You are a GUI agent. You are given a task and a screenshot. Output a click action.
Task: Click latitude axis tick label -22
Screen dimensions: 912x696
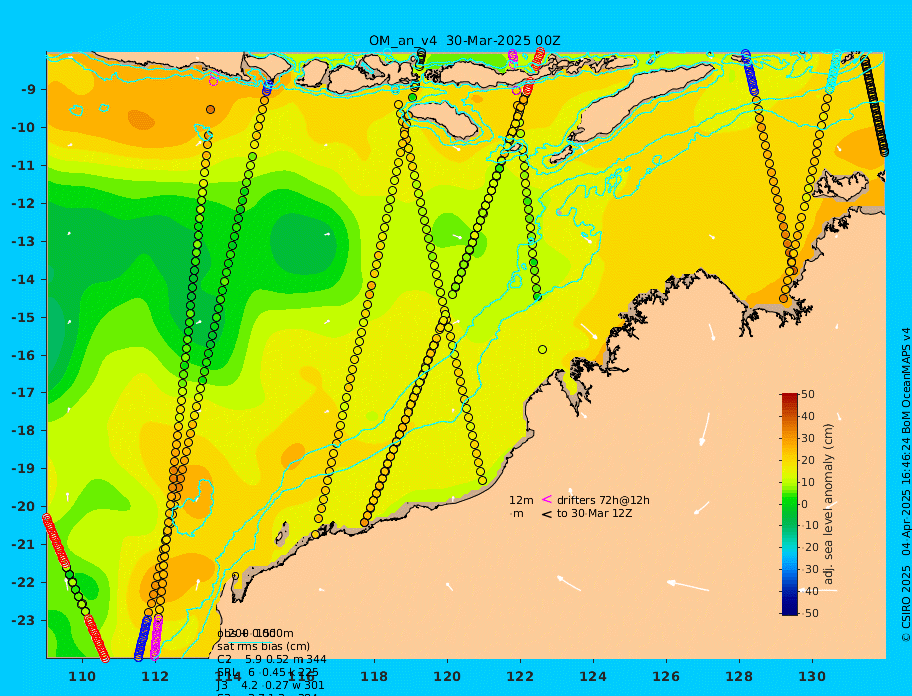pos(23,582)
